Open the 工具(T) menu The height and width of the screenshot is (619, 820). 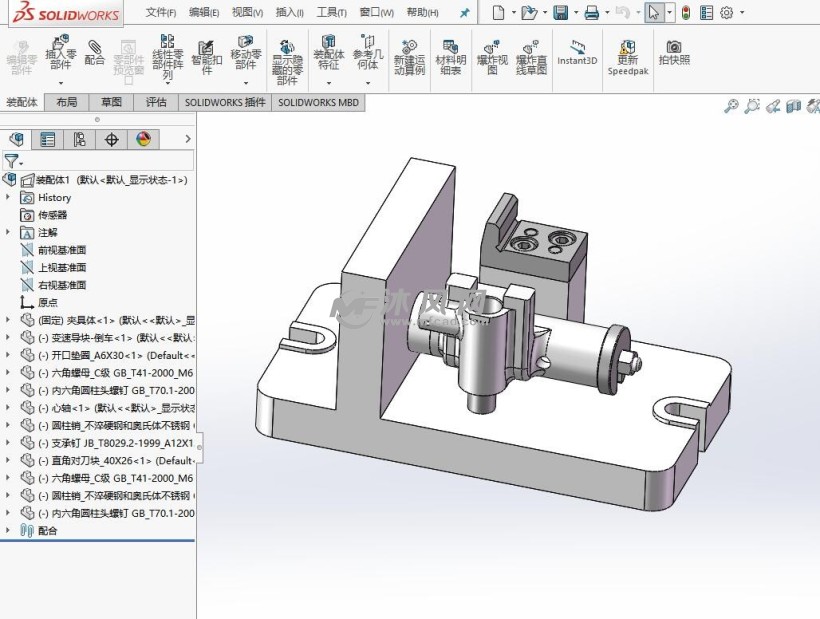coord(331,13)
